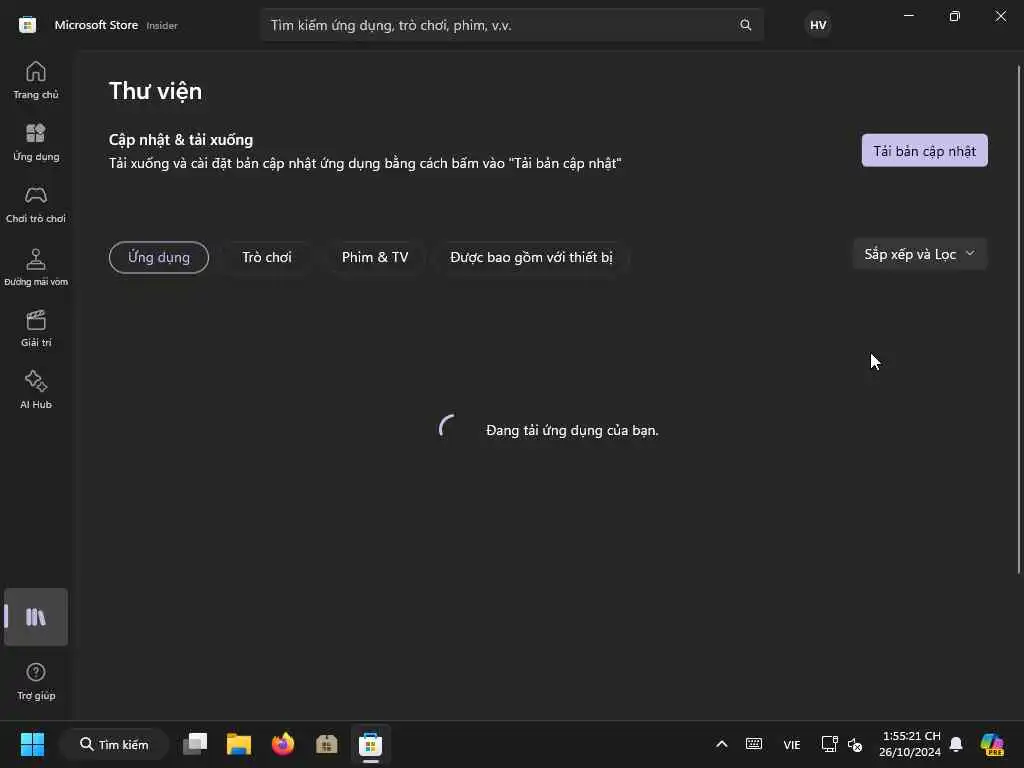
Task: Open the AI Hub section
Action: [x=36, y=391]
